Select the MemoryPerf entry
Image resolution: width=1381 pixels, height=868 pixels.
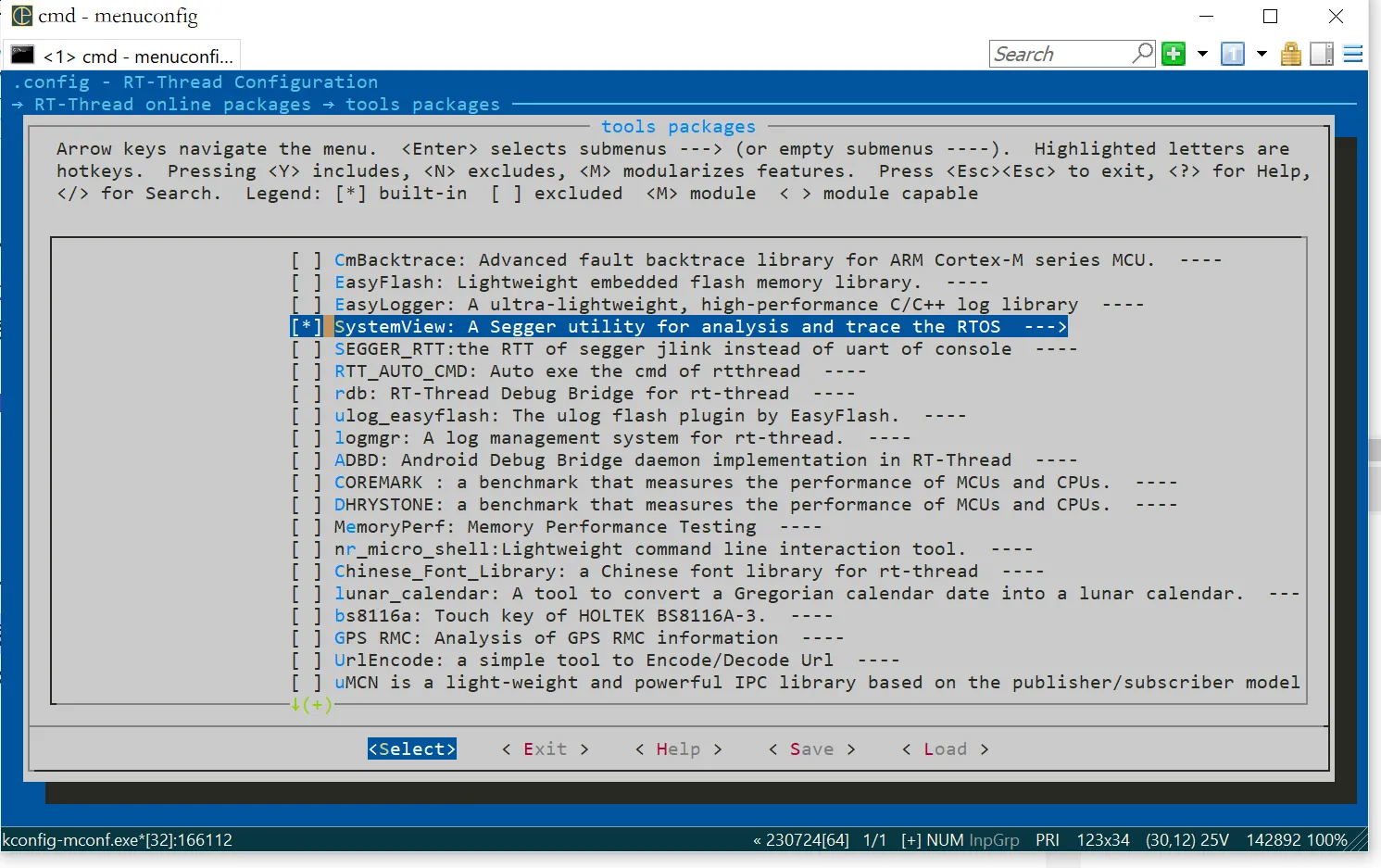click(556, 527)
